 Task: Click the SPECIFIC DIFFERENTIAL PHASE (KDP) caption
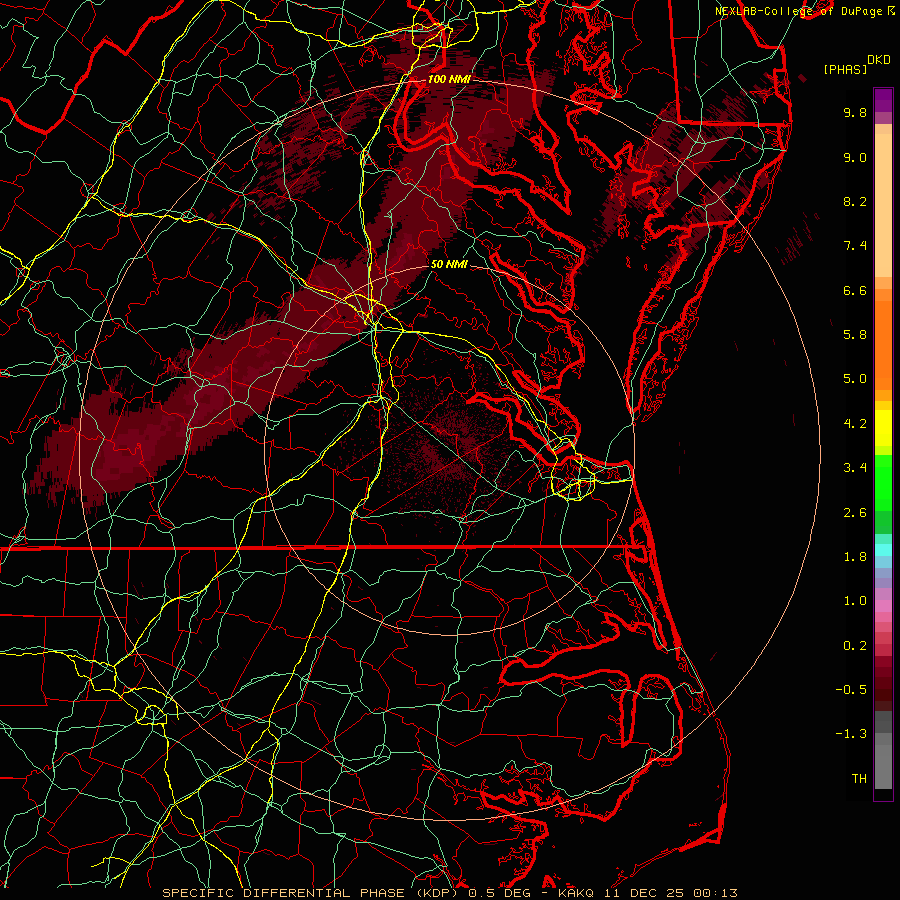(312, 893)
